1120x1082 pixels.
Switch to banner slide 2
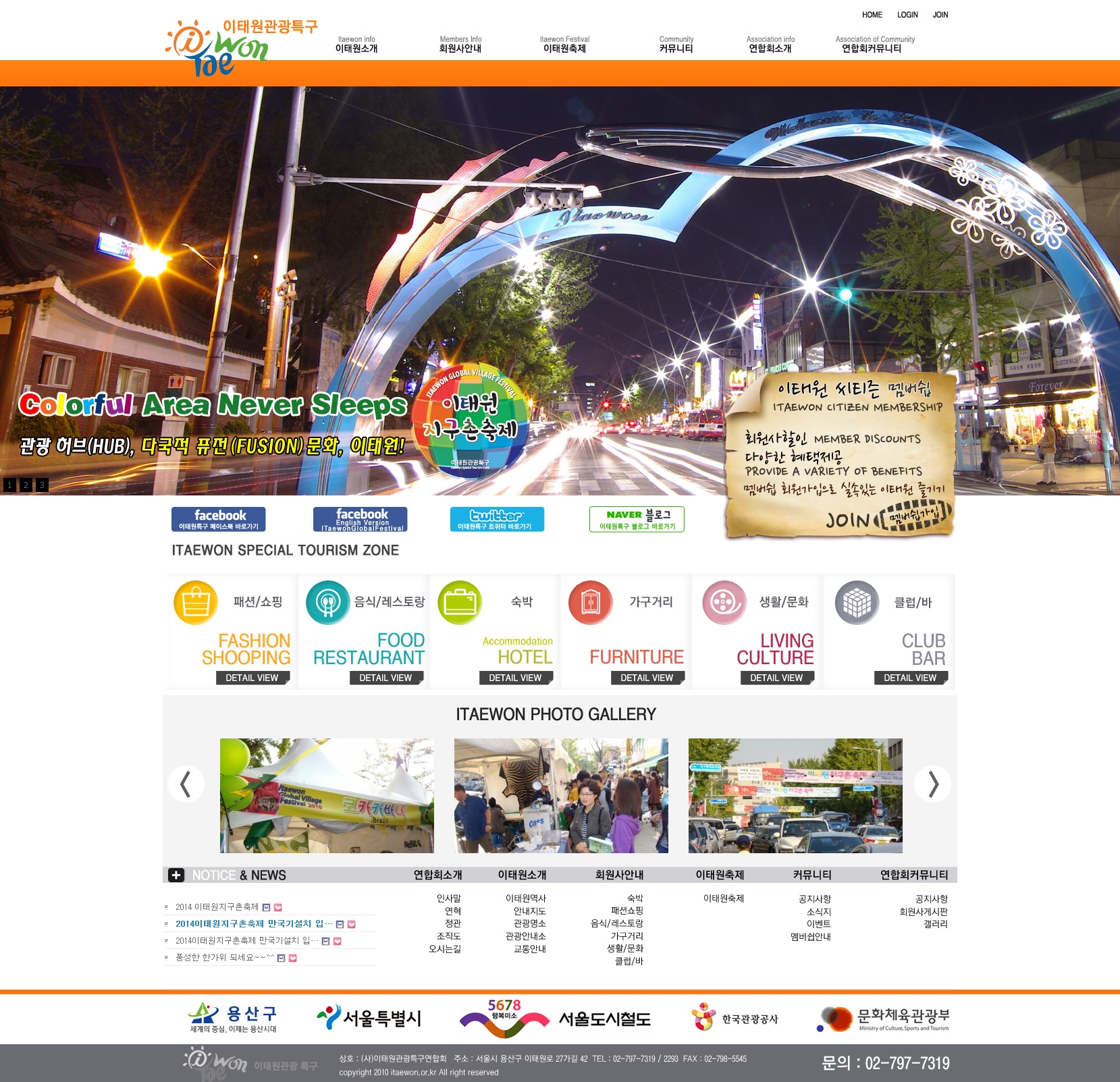(x=26, y=485)
